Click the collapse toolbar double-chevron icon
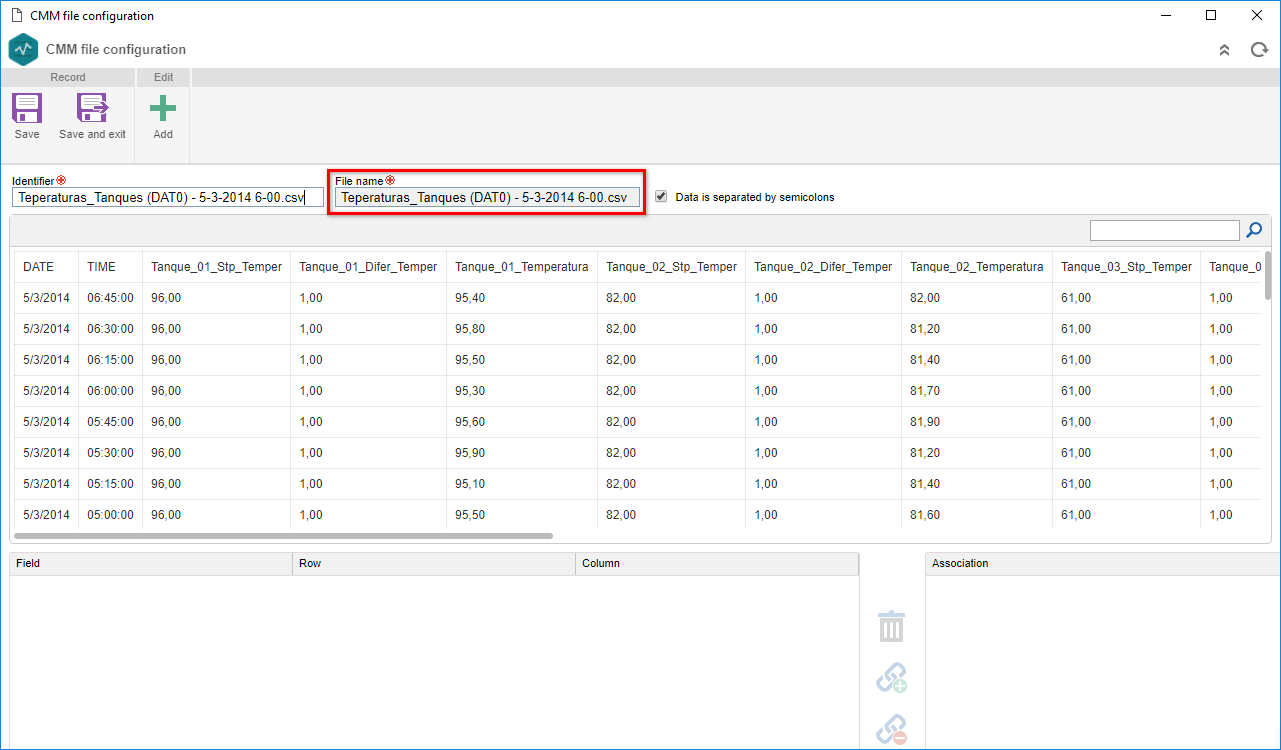The height and width of the screenshot is (750, 1281). (x=1224, y=50)
